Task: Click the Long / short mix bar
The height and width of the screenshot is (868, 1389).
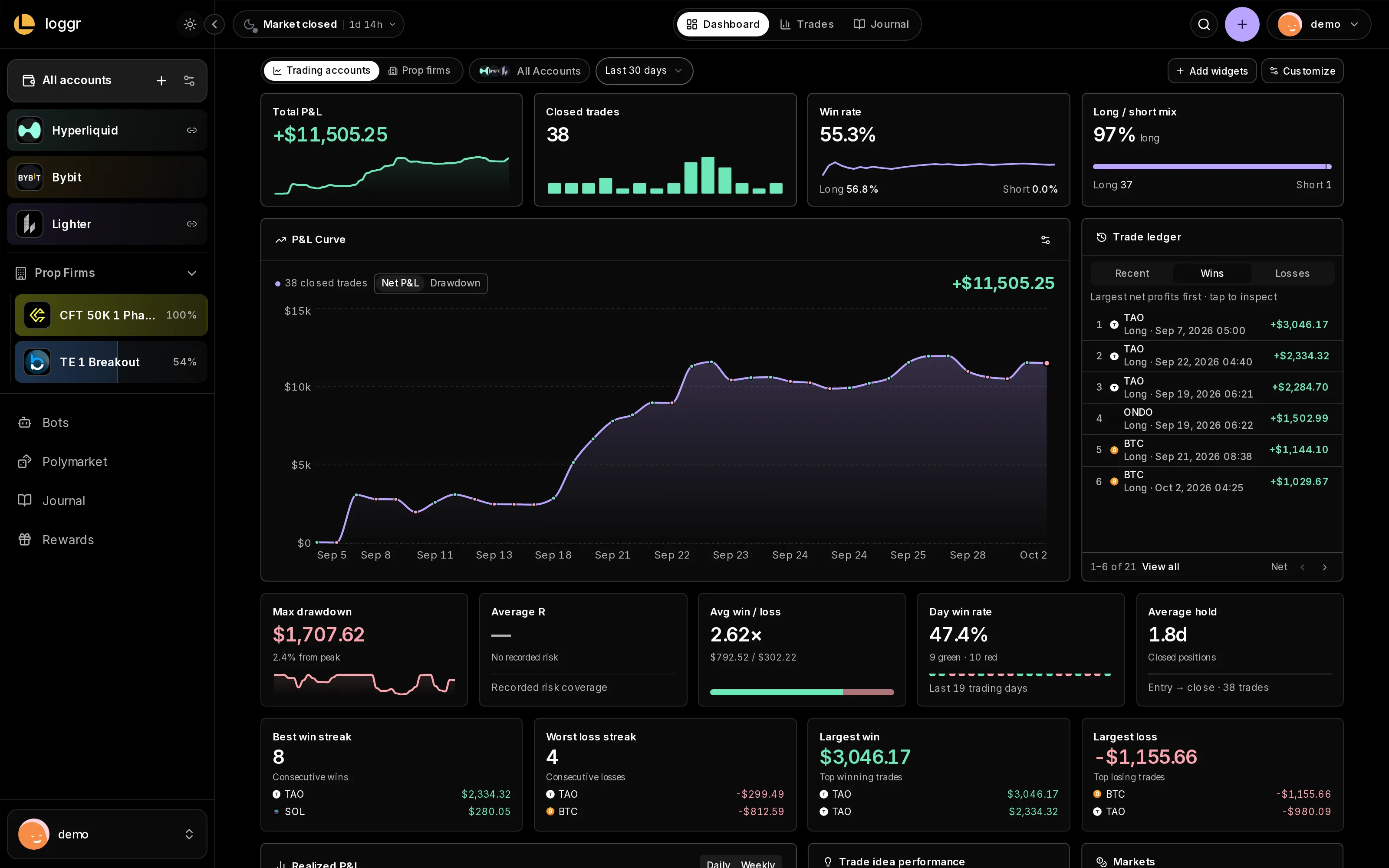Action: click(1212, 167)
